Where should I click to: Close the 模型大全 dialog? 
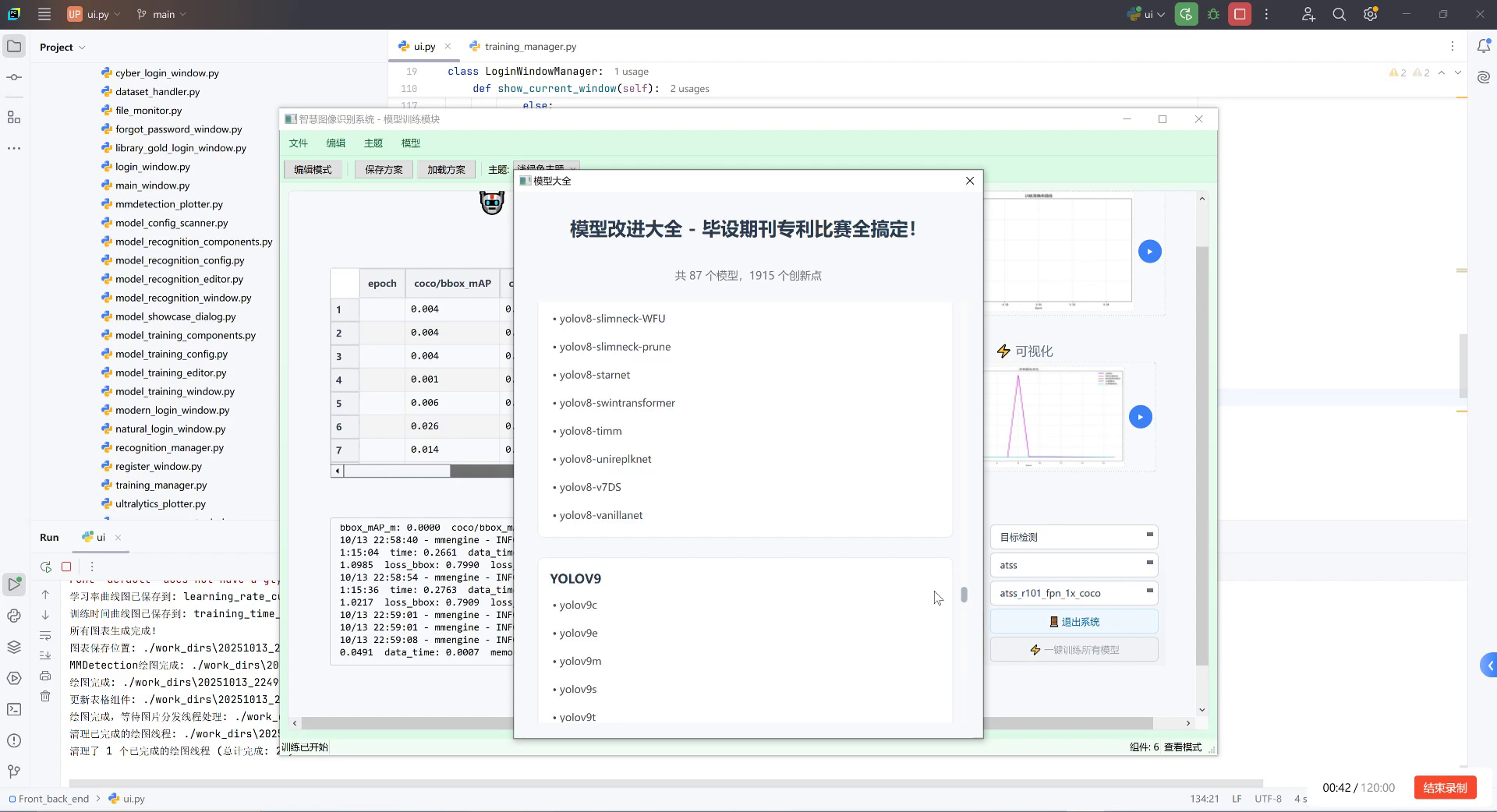click(970, 180)
